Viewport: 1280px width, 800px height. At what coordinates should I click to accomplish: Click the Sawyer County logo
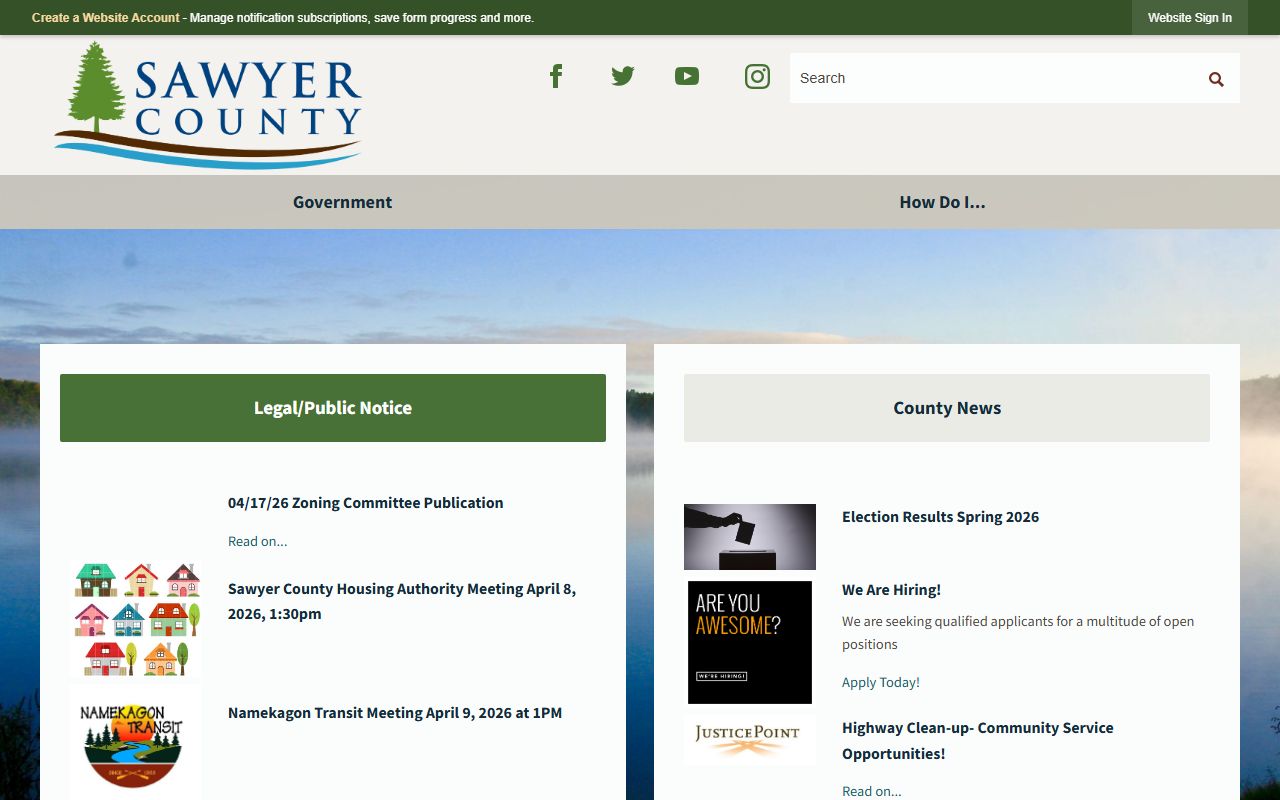pyautogui.click(x=208, y=105)
